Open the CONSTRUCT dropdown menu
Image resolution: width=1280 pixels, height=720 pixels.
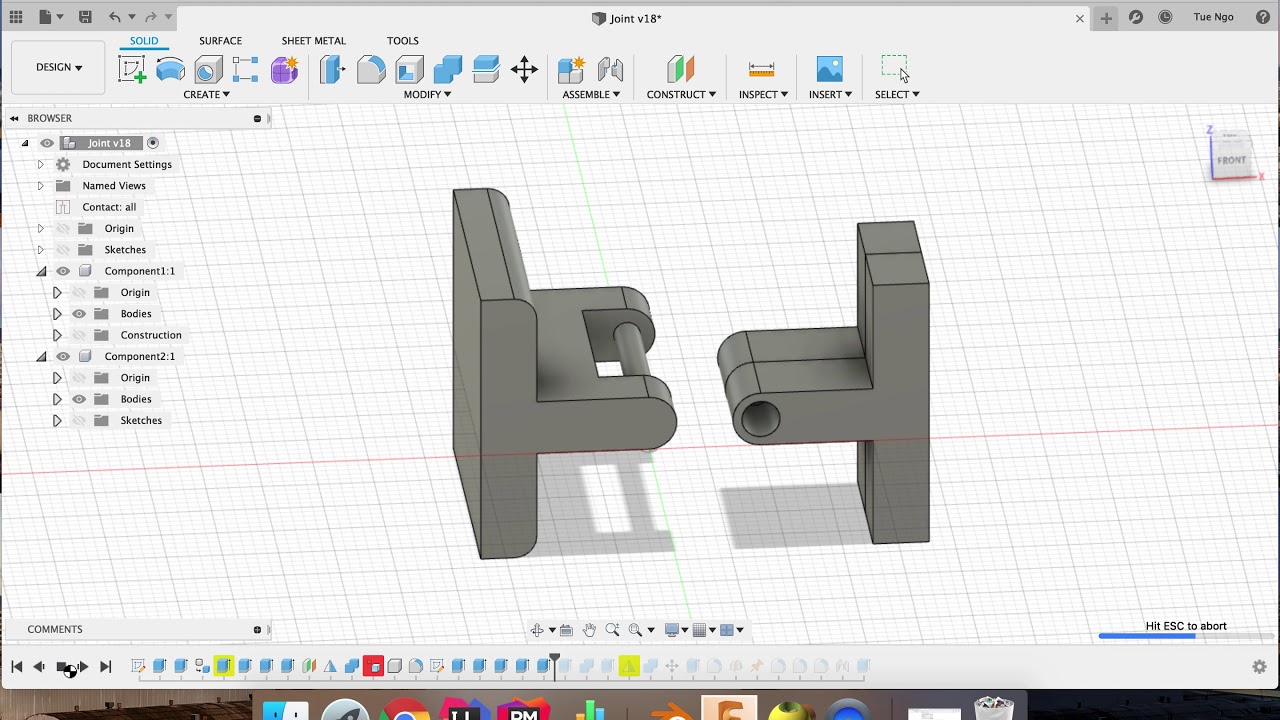[681, 94]
